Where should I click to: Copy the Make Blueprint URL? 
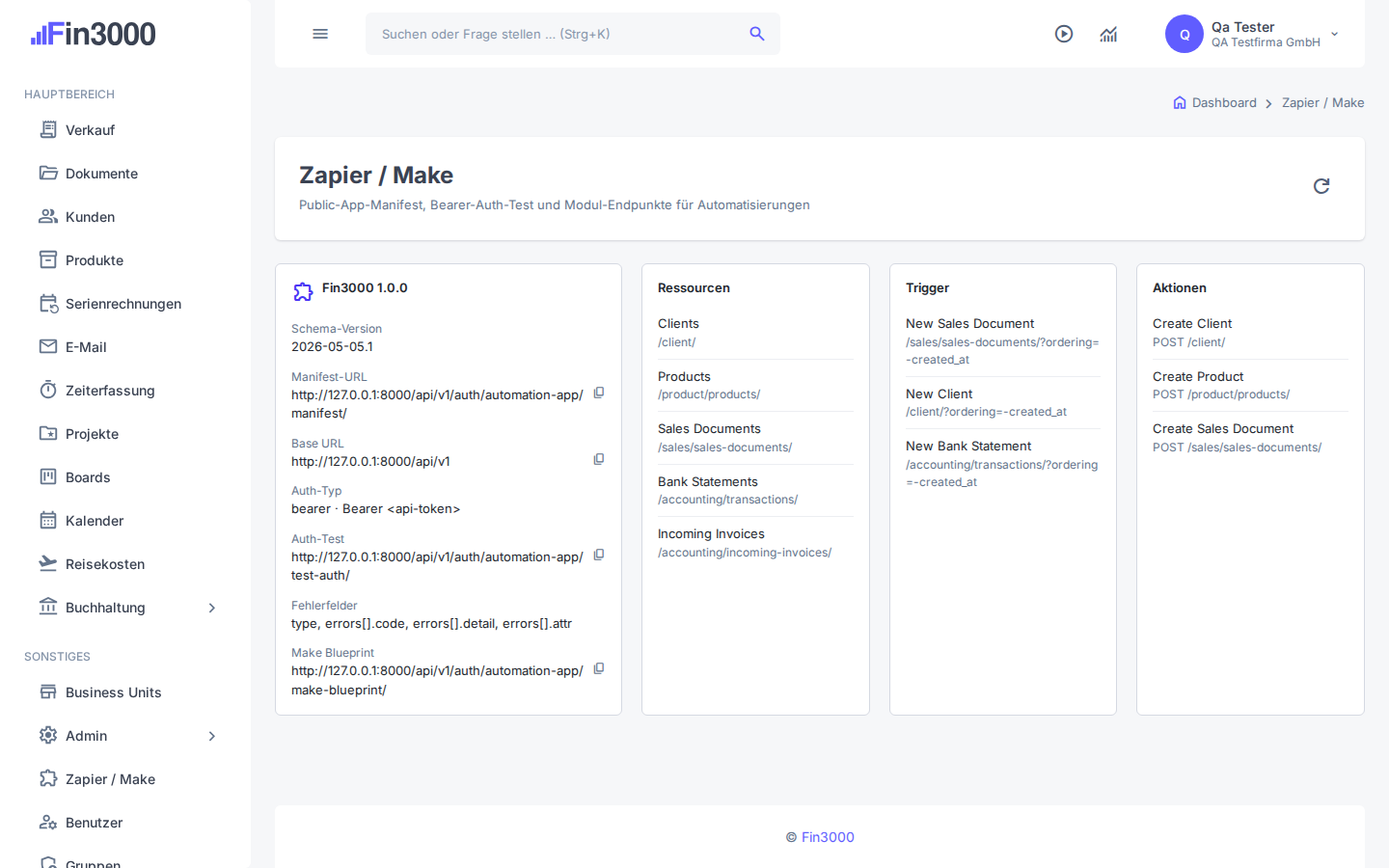tap(599, 668)
